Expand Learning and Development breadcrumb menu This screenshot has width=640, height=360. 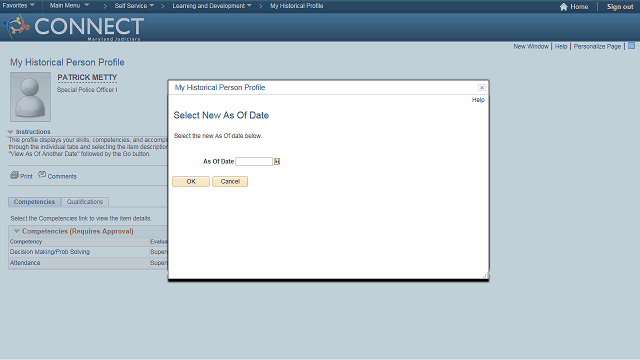click(x=212, y=6)
